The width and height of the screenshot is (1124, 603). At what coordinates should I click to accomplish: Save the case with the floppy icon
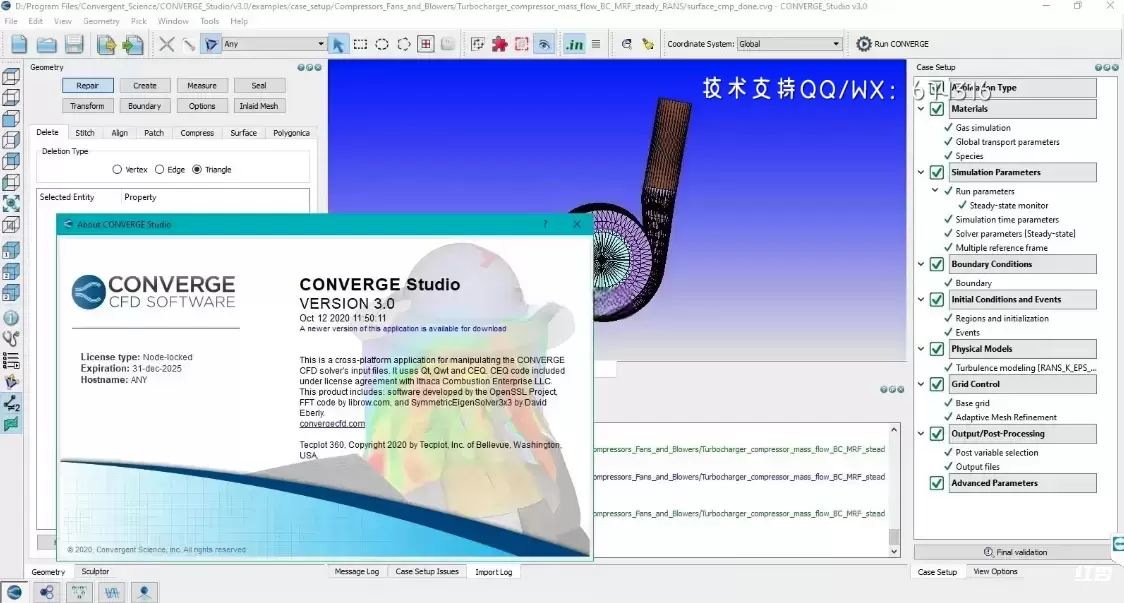point(74,44)
